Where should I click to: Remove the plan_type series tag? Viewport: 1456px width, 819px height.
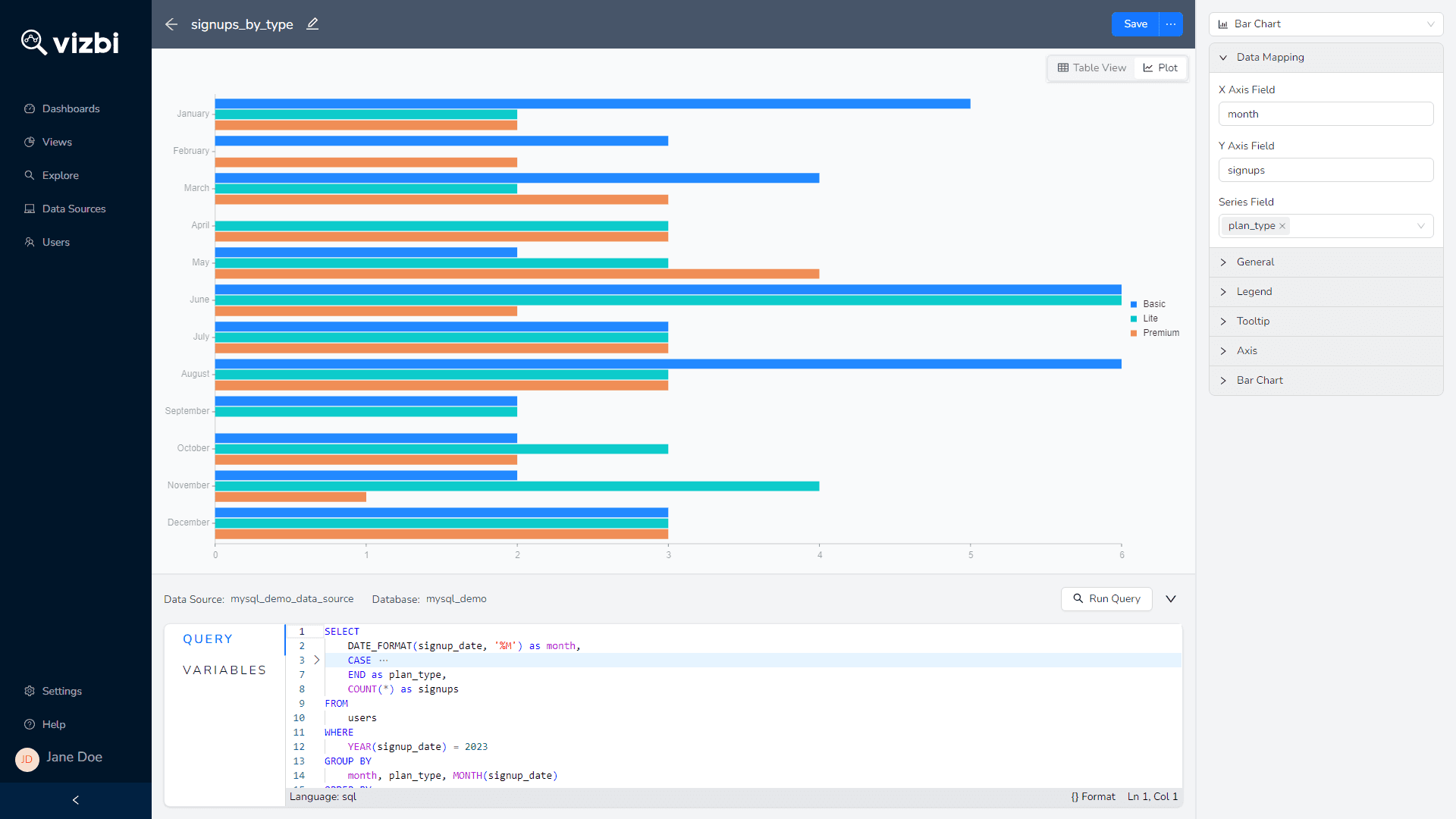pos(1282,226)
